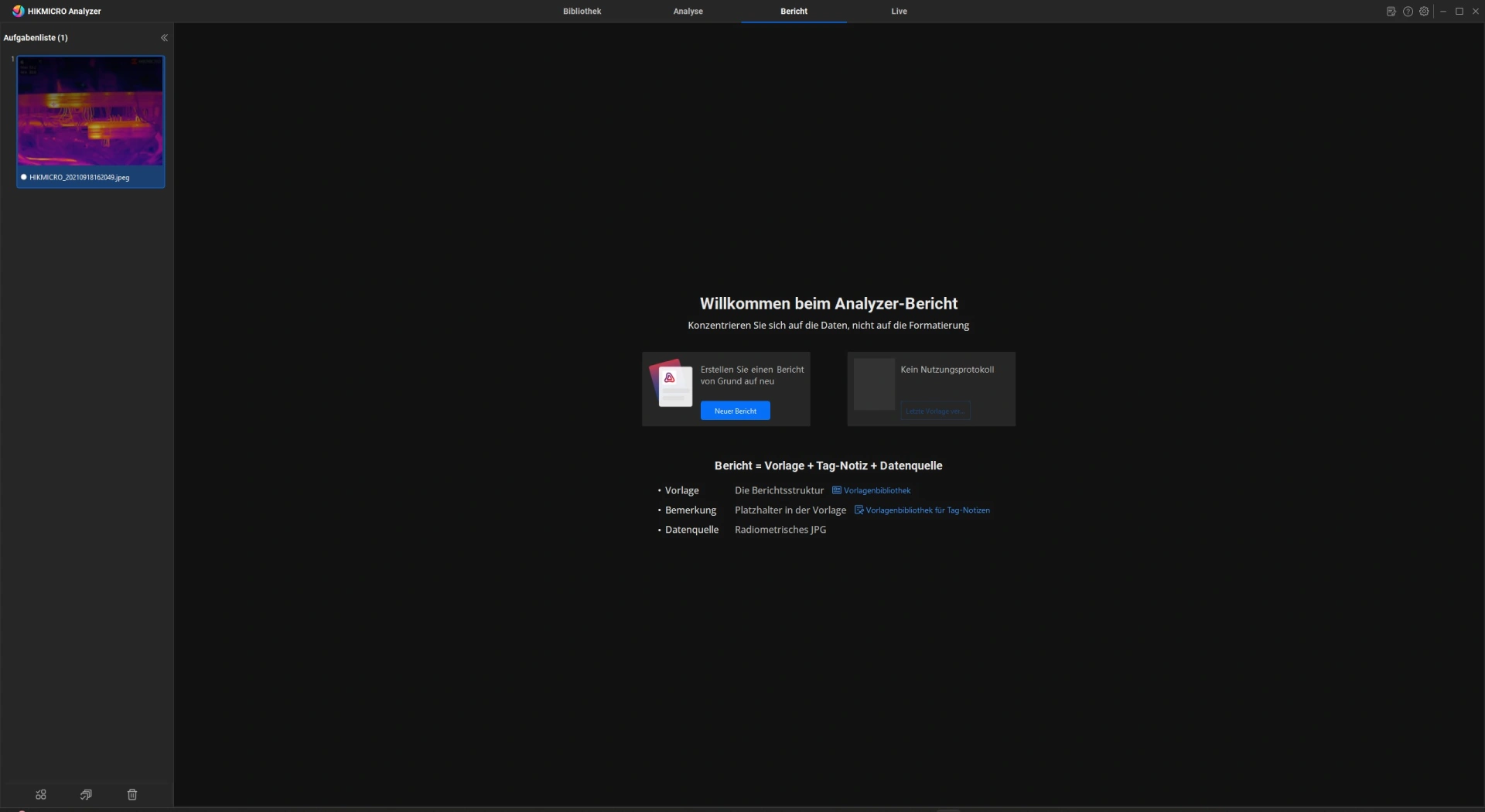Viewport: 1485px width, 812px height.
Task: Toggle selection circle beside HIKMICRO_20210918162049.jpeg
Action: coord(24,177)
